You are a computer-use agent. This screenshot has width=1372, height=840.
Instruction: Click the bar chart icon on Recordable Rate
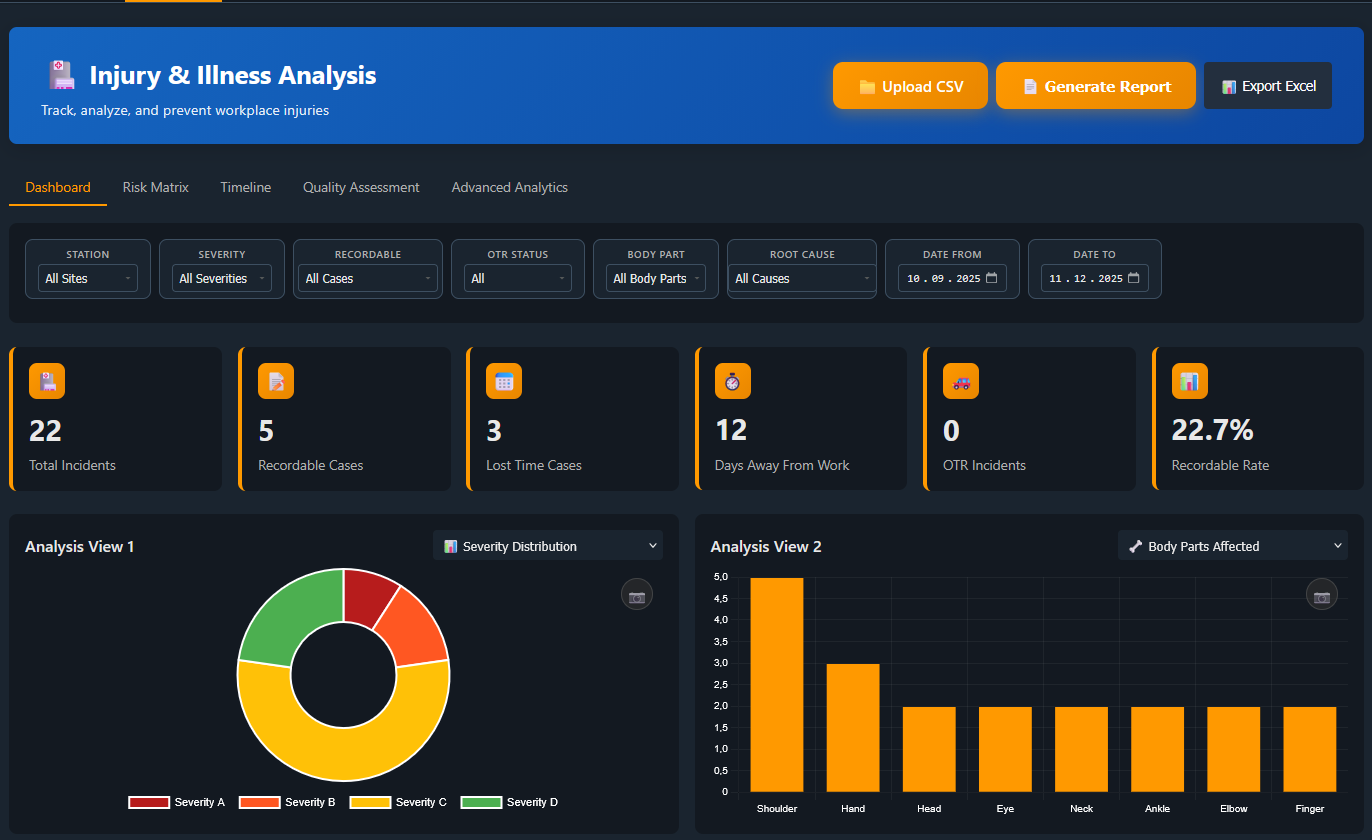(x=1188, y=381)
